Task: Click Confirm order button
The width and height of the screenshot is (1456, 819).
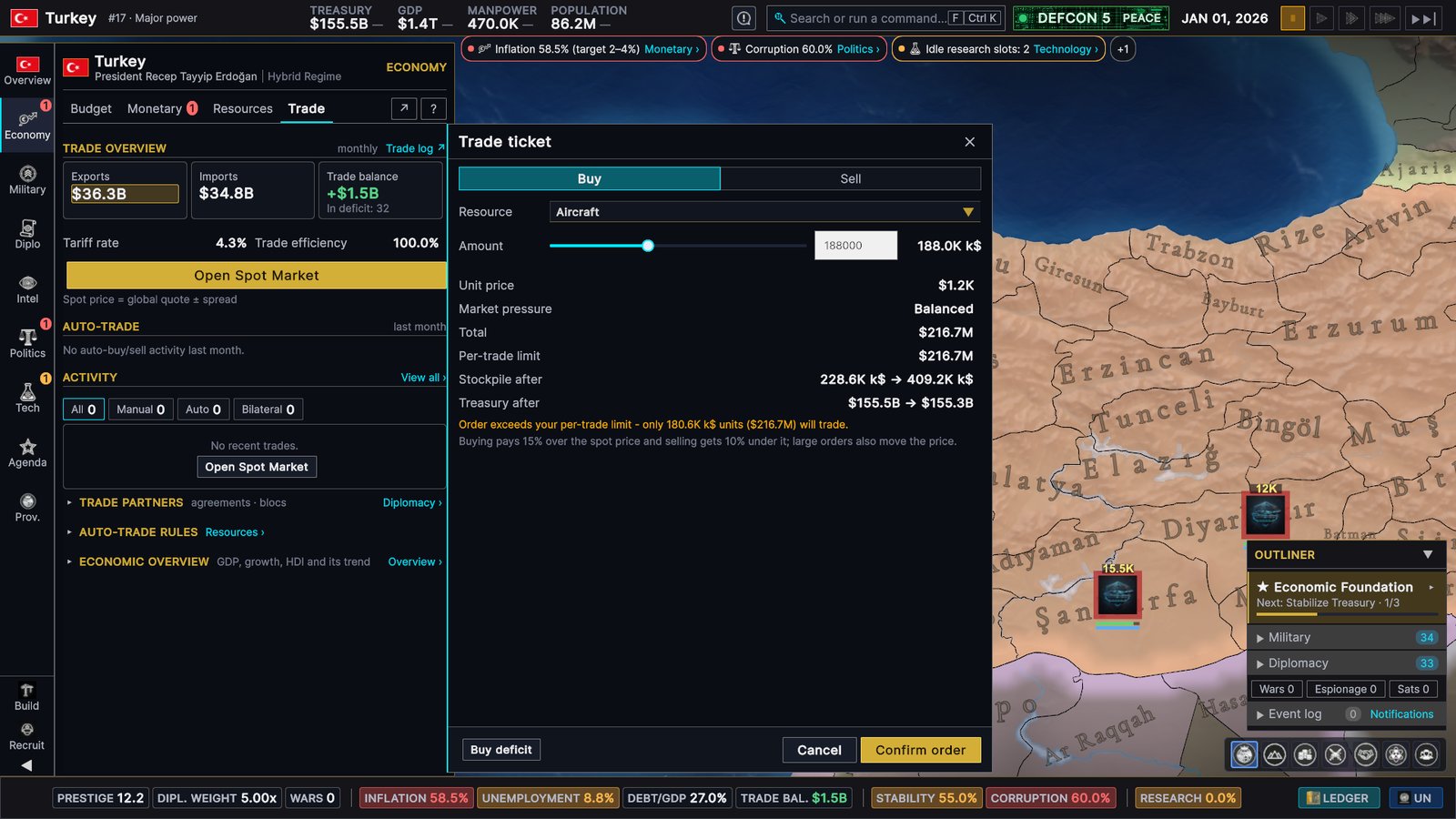Action: pyautogui.click(x=921, y=750)
